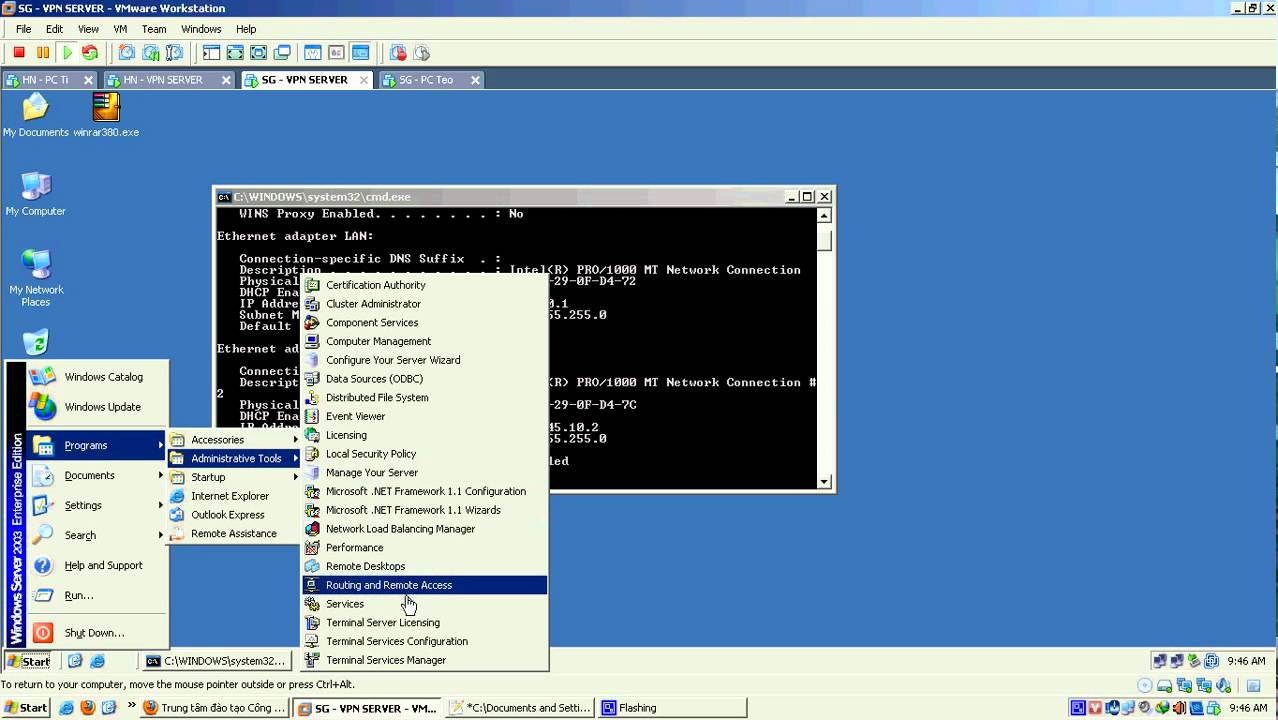
Task: Open Cluster Administrator menu entry
Action: (x=425, y=304)
